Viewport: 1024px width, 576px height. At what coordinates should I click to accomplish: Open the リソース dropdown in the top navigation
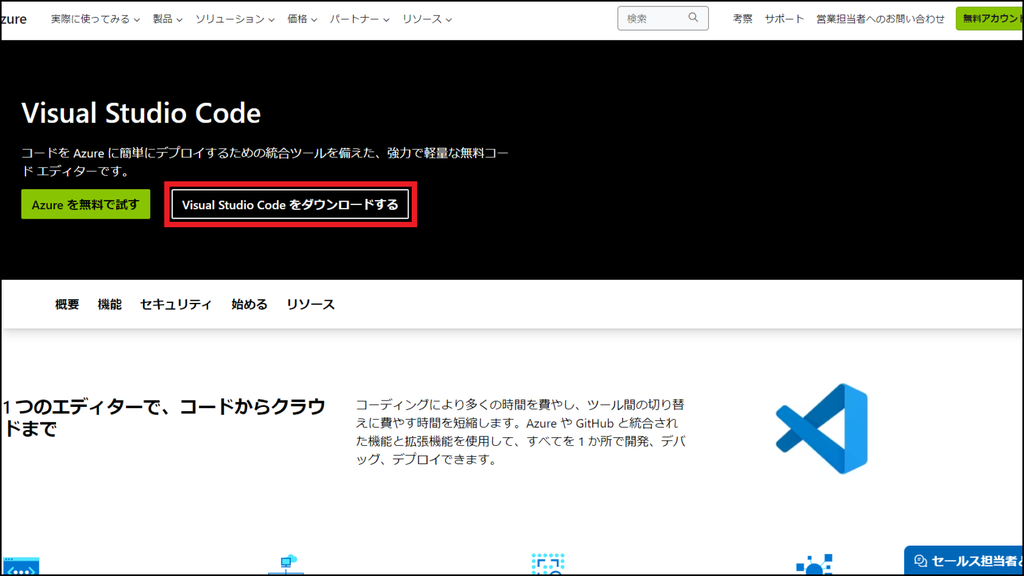tap(422, 18)
